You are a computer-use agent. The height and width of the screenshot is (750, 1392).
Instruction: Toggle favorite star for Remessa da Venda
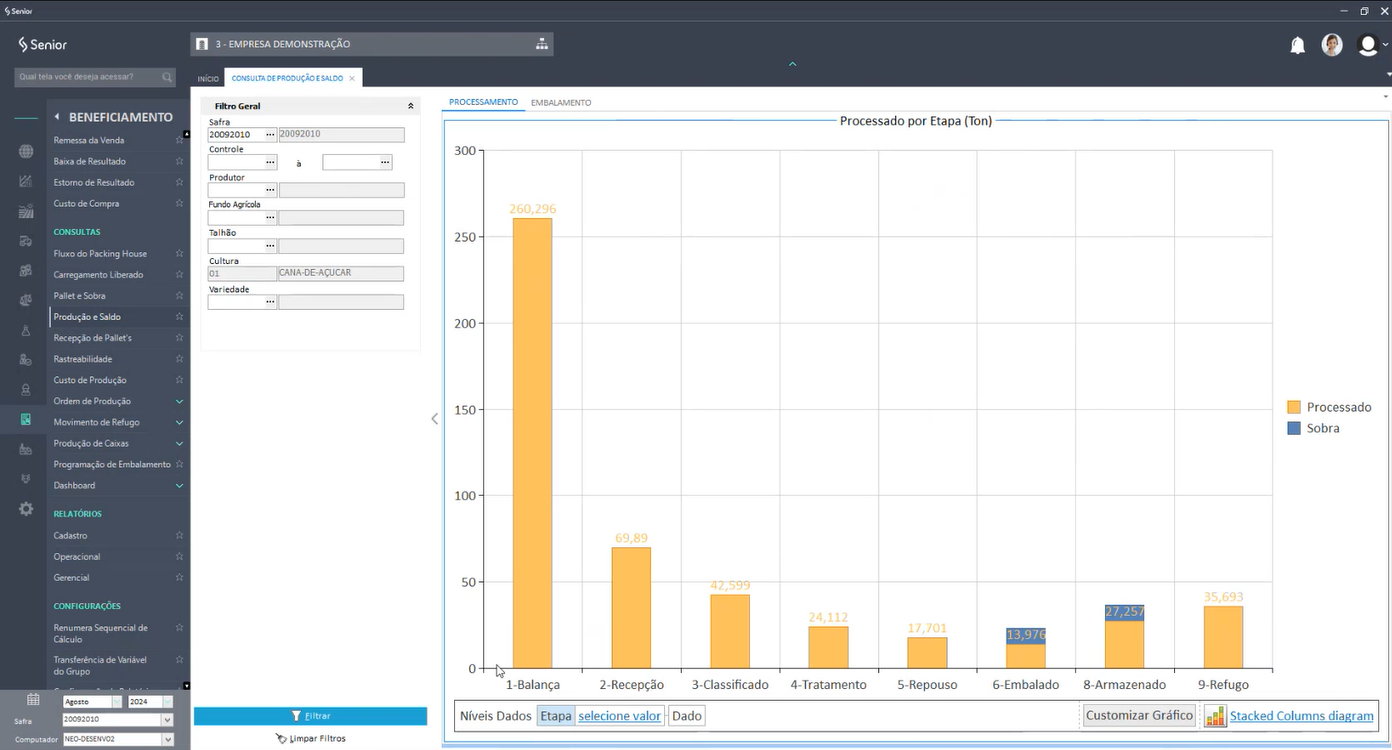pyautogui.click(x=179, y=140)
